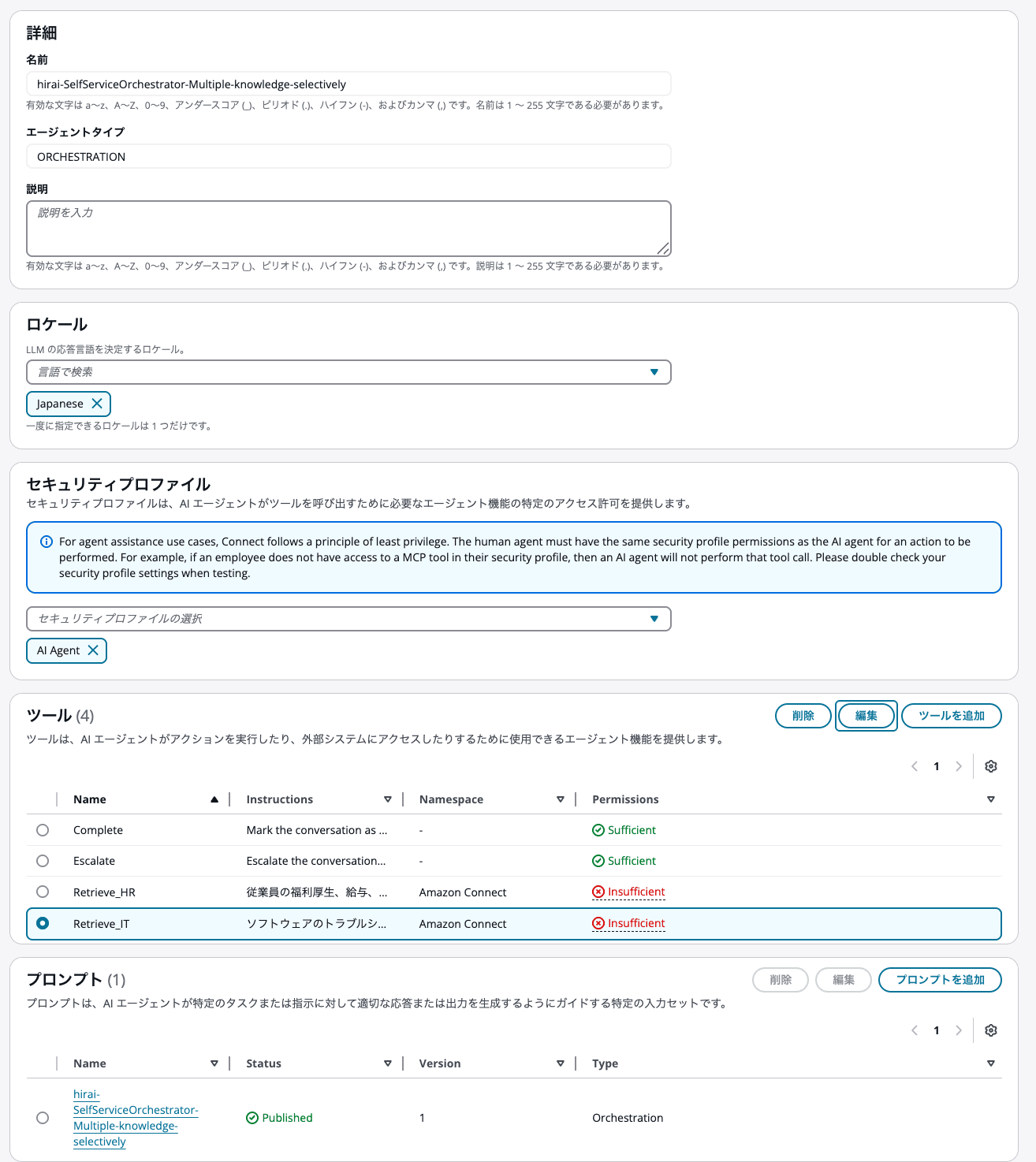
Task: Open tools table settings gear
Action: (x=991, y=766)
